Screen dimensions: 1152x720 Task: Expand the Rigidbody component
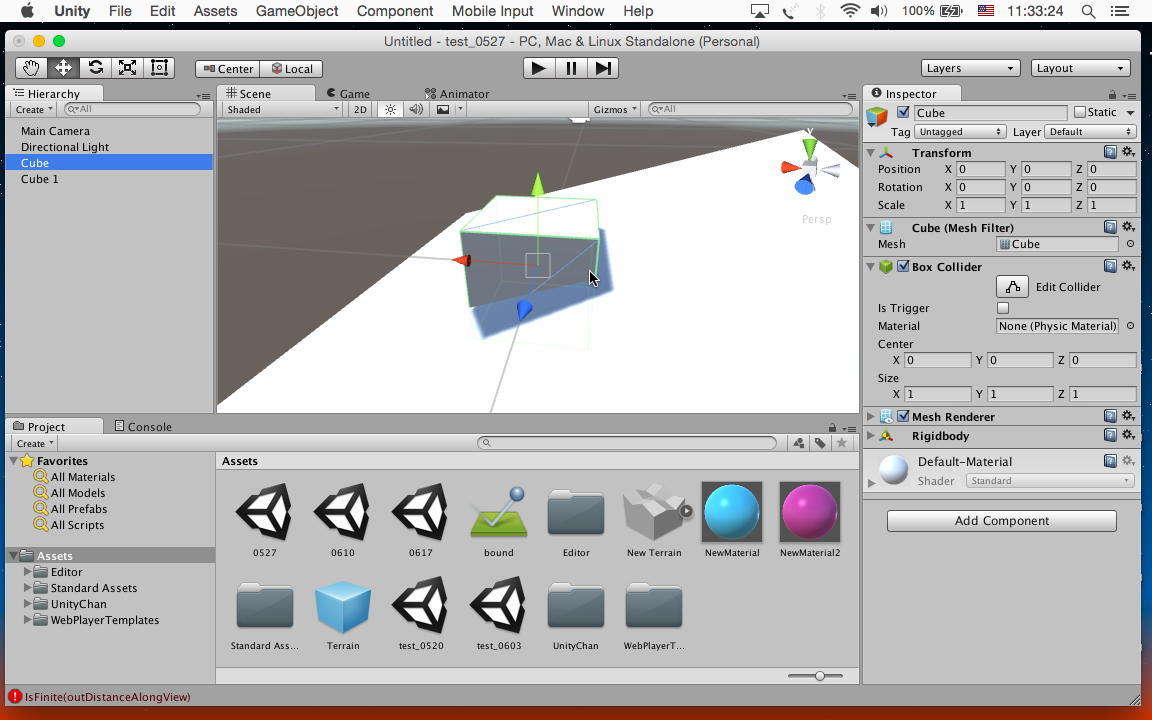click(x=871, y=435)
